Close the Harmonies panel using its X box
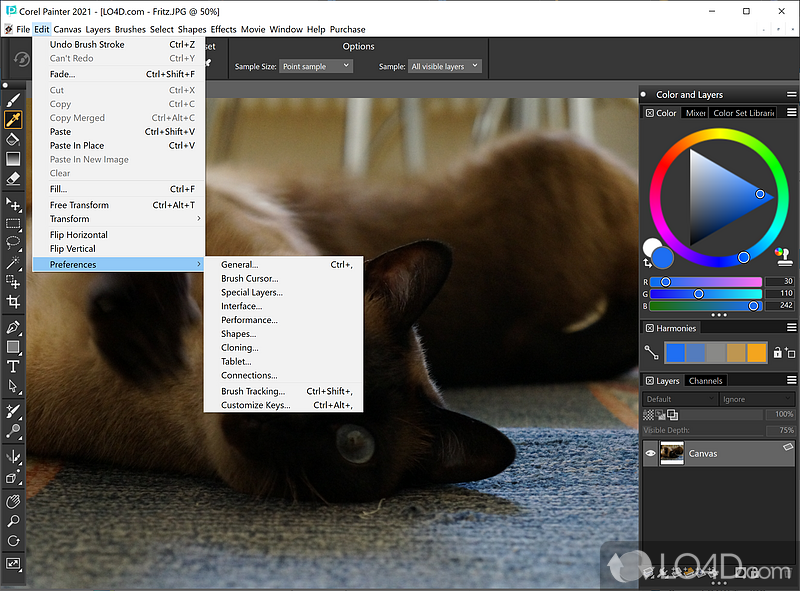The width and height of the screenshot is (800, 591). click(649, 328)
